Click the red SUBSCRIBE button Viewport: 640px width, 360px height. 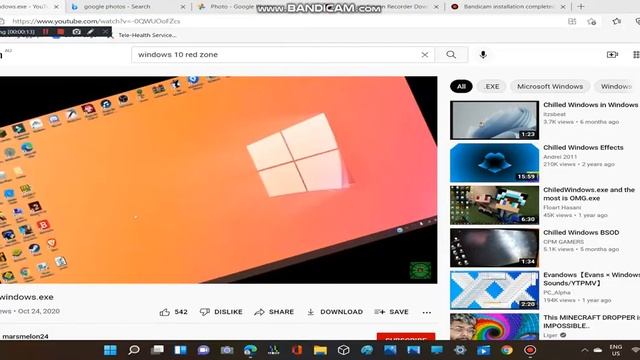(406, 337)
